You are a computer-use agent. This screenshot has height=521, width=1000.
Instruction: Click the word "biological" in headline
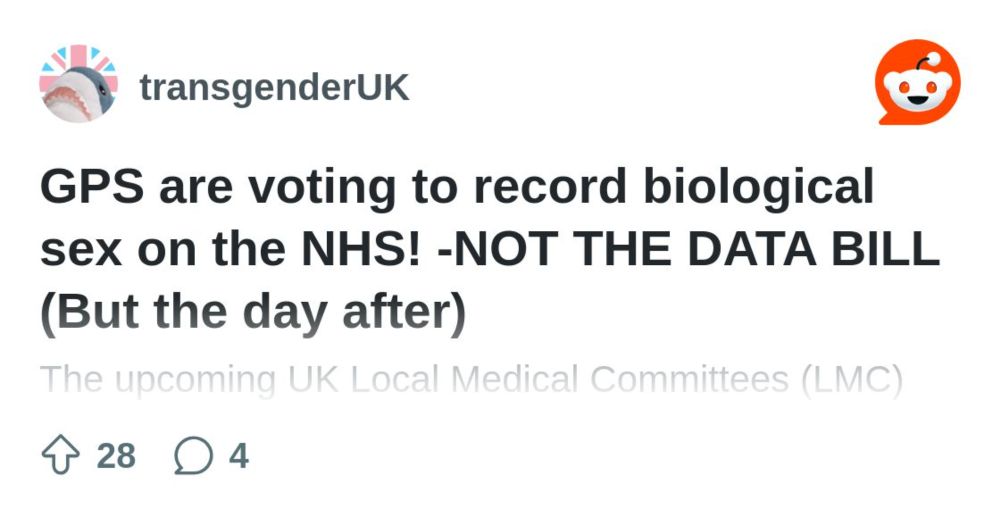[758, 187]
